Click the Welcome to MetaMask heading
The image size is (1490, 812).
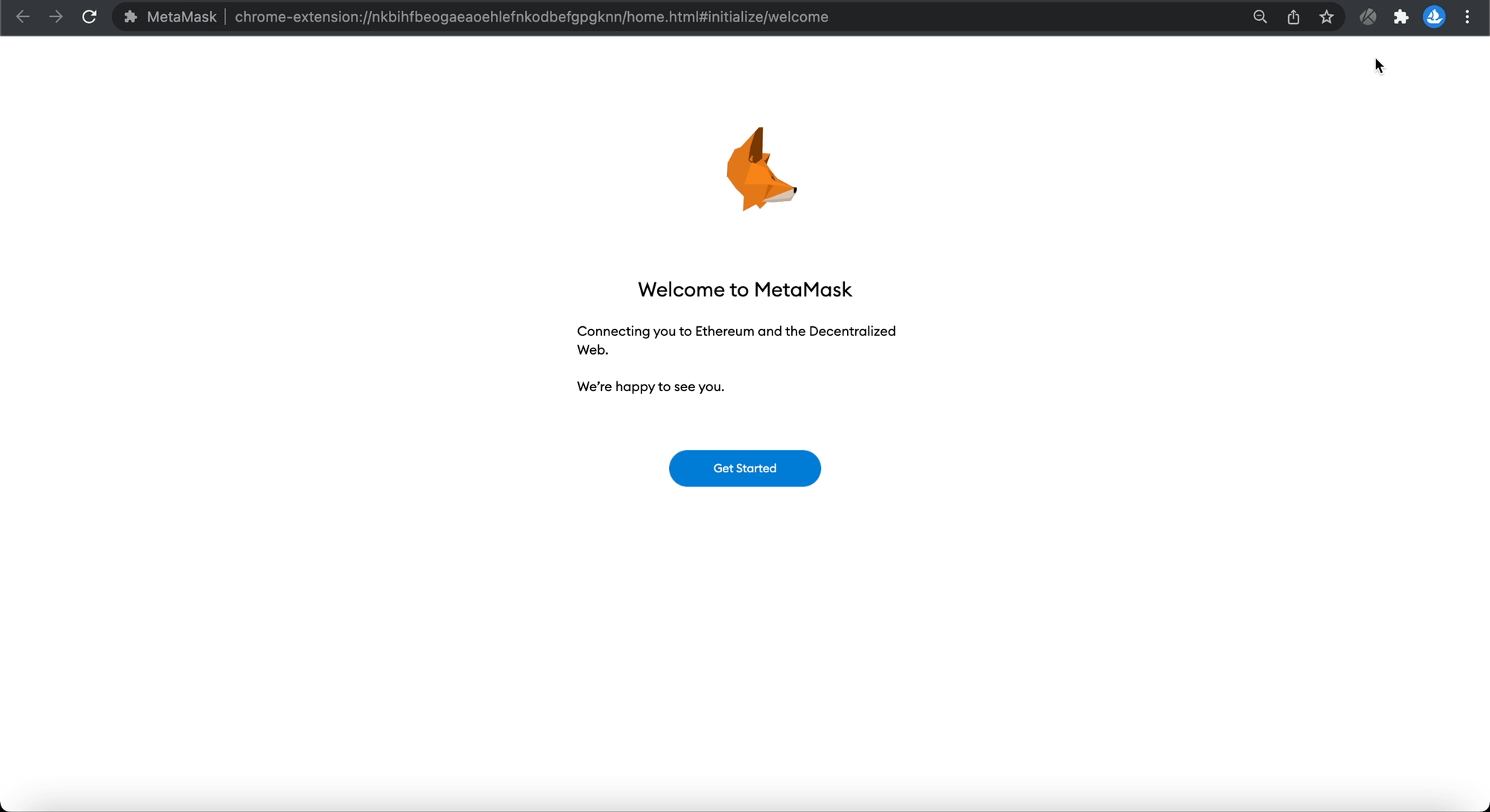[744, 289]
